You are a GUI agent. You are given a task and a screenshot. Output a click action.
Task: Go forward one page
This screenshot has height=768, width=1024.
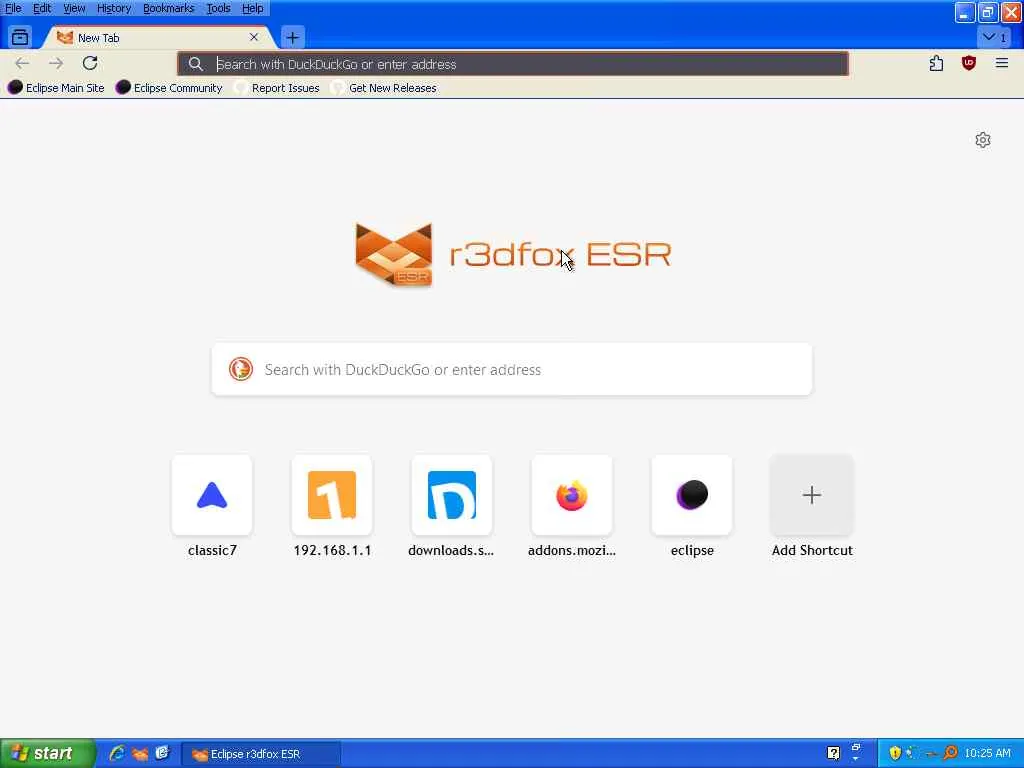(x=56, y=63)
